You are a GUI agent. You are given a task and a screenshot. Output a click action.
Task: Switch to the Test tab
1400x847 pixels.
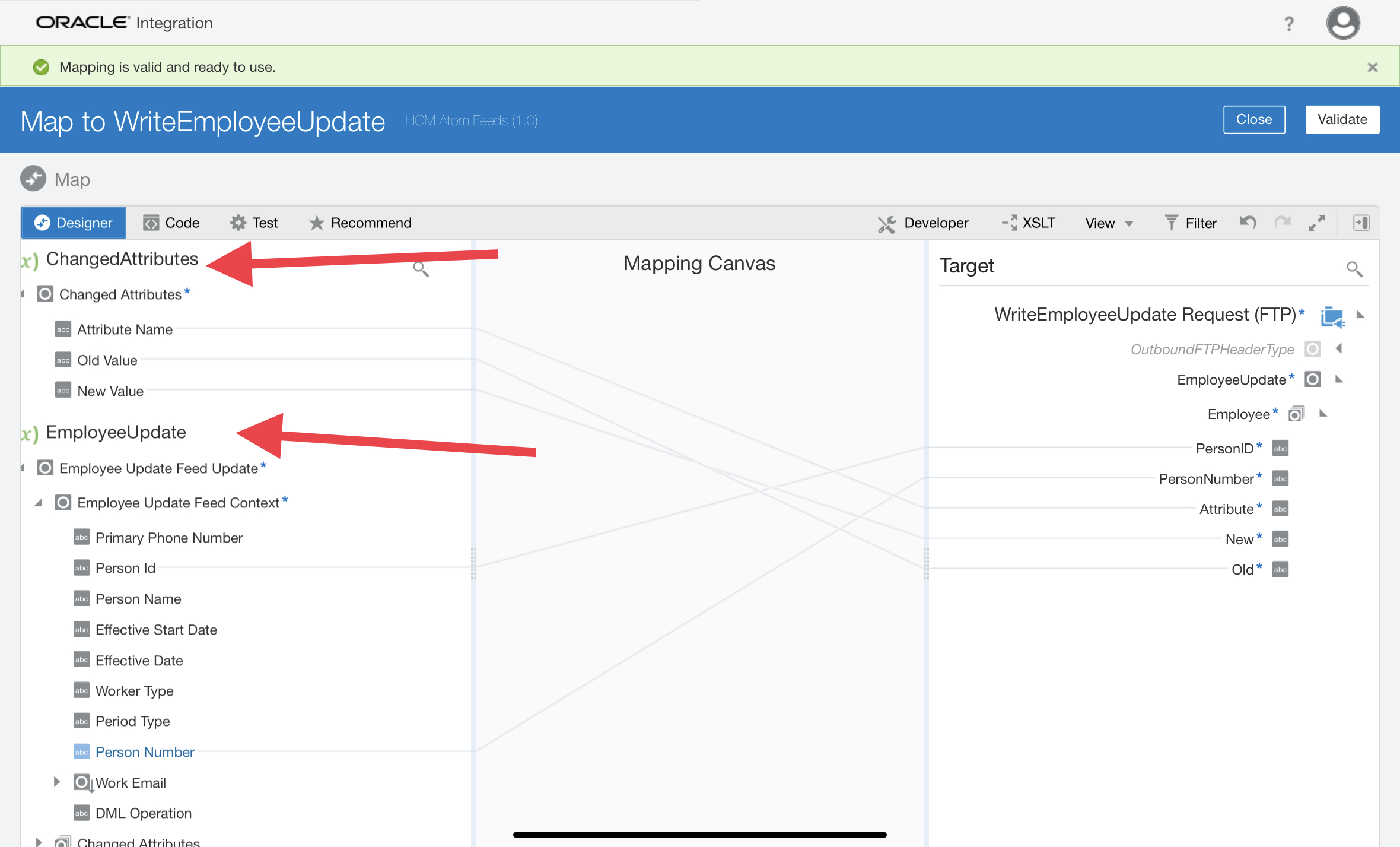pos(254,223)
